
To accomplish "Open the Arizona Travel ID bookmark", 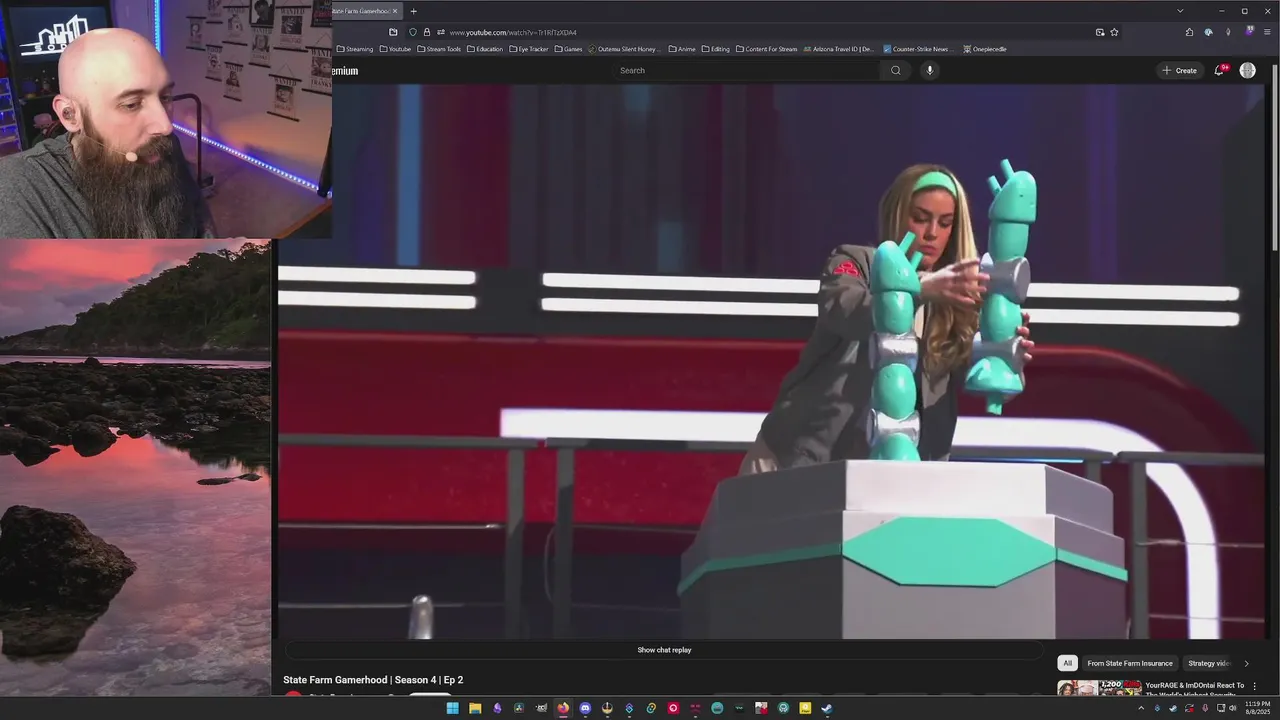I will click(x=839, y=49).
